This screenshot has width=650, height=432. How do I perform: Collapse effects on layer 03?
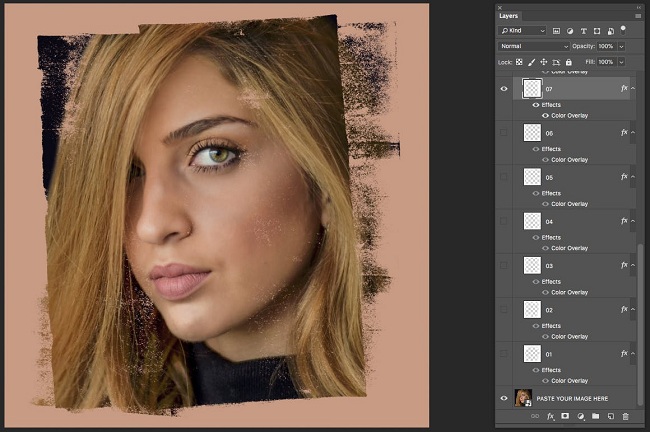(633, 266)
